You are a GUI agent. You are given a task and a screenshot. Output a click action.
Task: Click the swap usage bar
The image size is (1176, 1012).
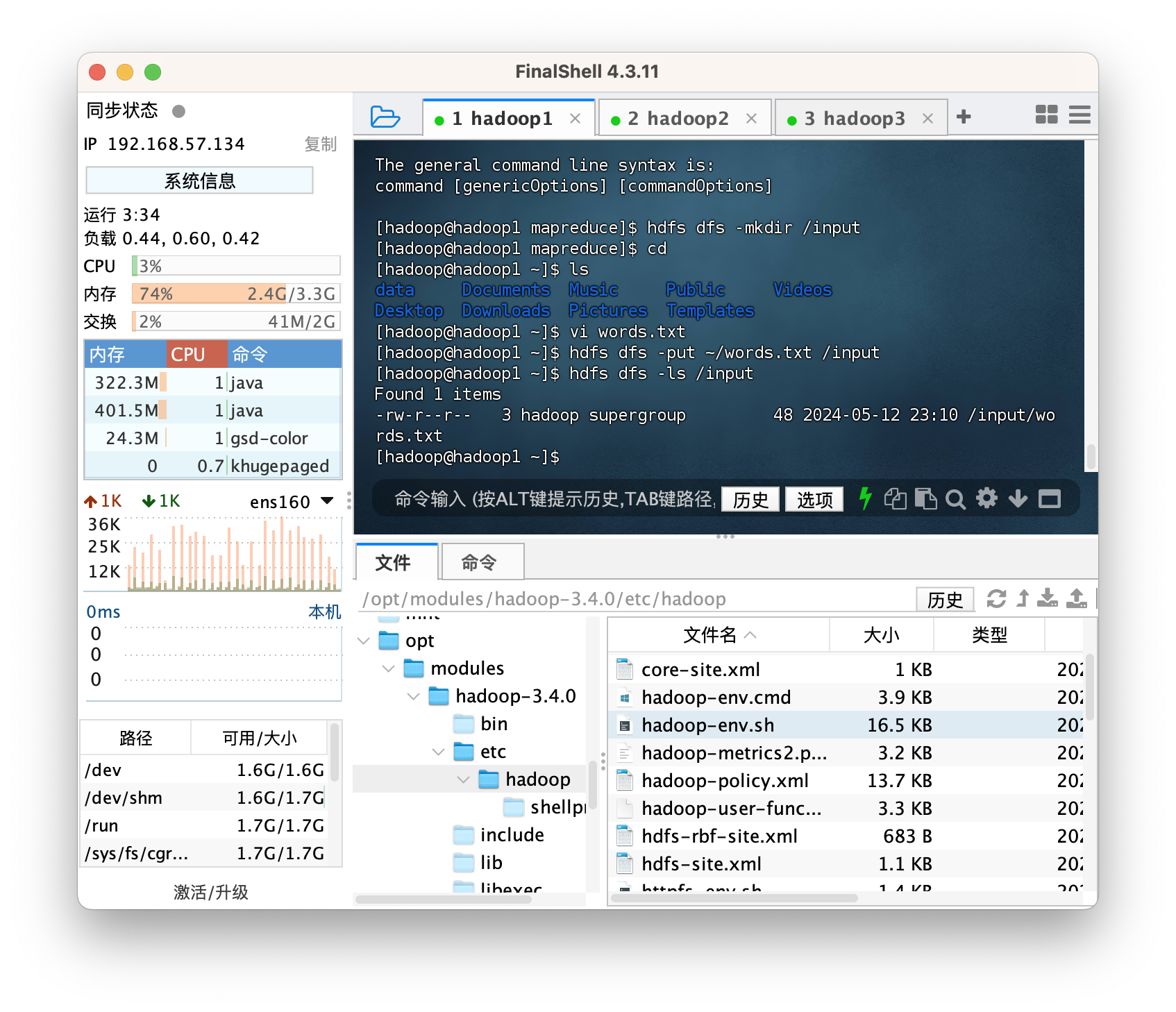point(236,321)
